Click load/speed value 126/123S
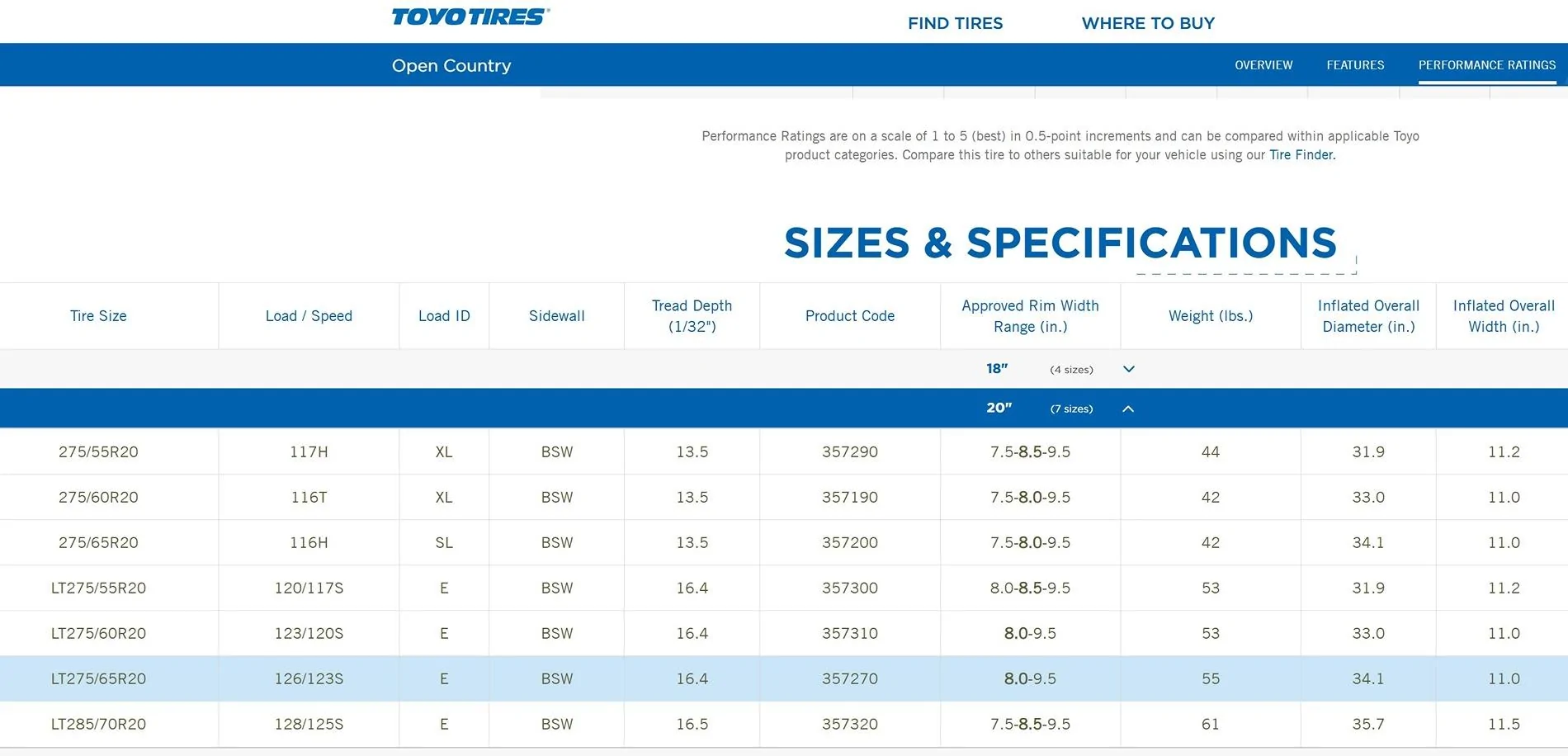1568x756 pixels. pyautogui.click(x=309, y=678)
